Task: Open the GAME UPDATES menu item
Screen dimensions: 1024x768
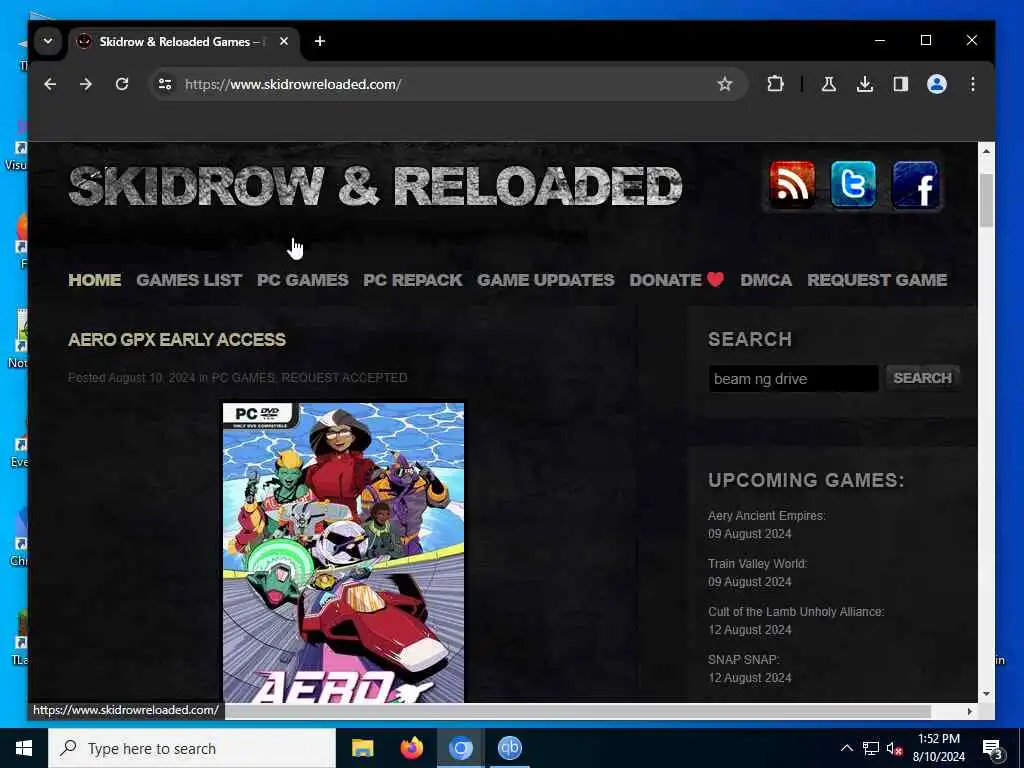Action: [x=546, y=280]
